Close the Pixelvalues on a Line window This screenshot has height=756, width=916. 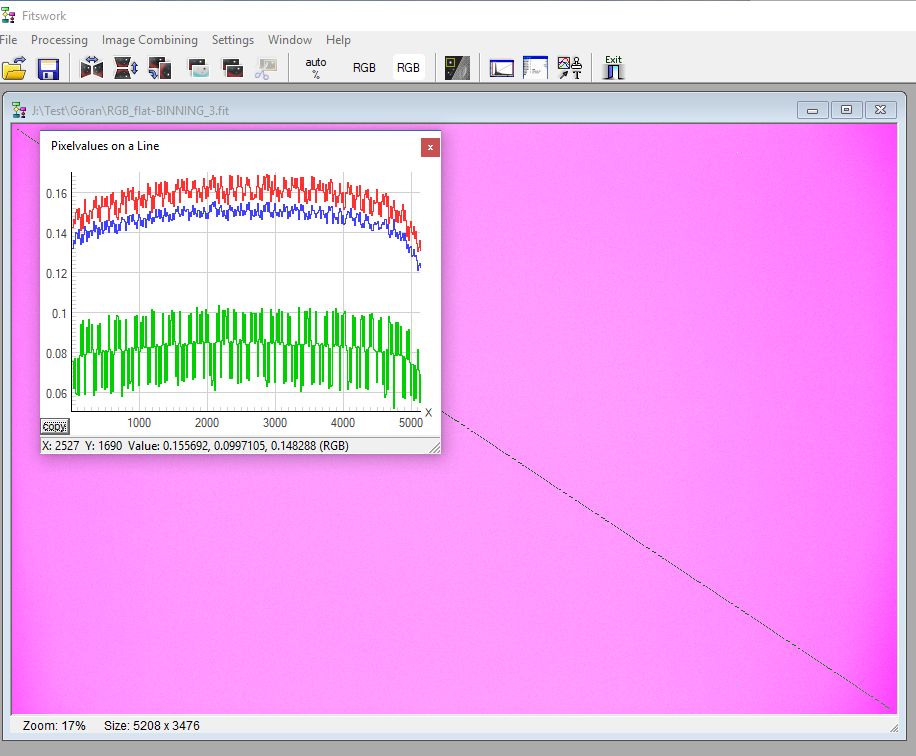tap(430, 147)
